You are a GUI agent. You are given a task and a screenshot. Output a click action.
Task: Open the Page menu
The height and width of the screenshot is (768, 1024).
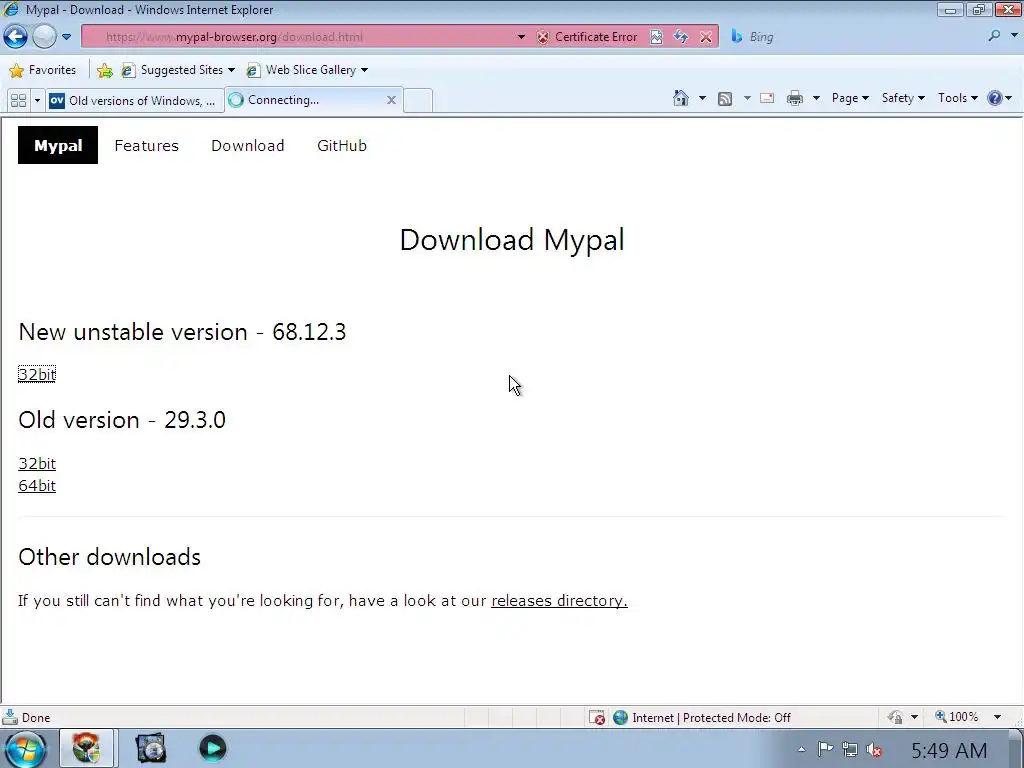click(850, 98)
